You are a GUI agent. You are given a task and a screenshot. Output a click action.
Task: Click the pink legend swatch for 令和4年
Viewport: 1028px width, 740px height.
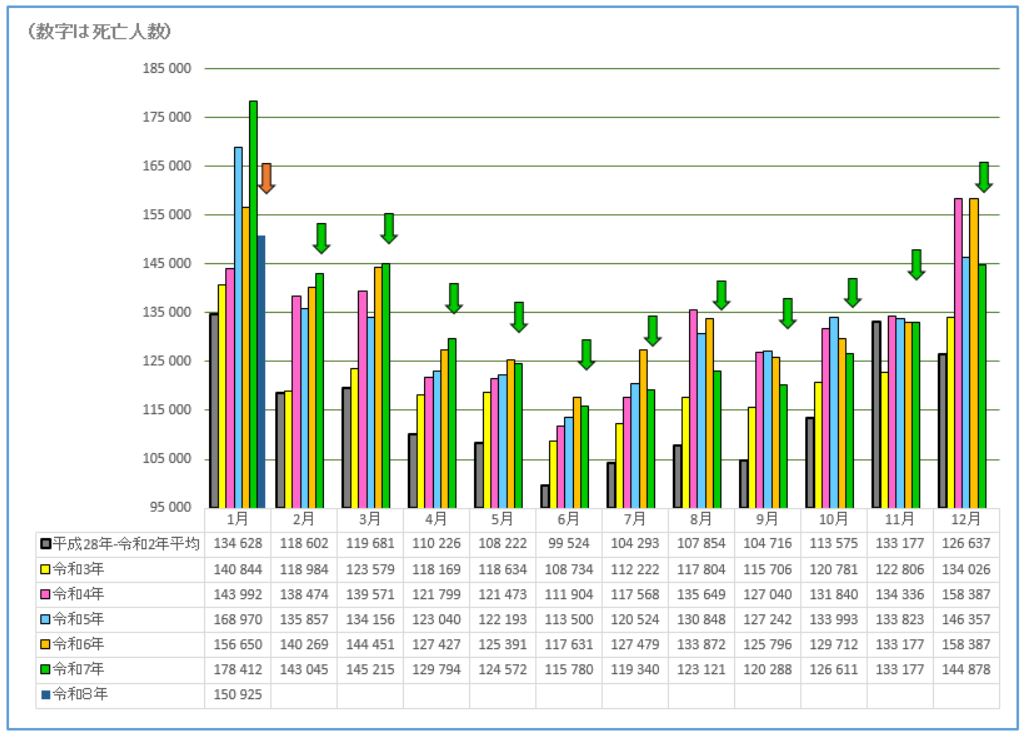coord(46,594)
